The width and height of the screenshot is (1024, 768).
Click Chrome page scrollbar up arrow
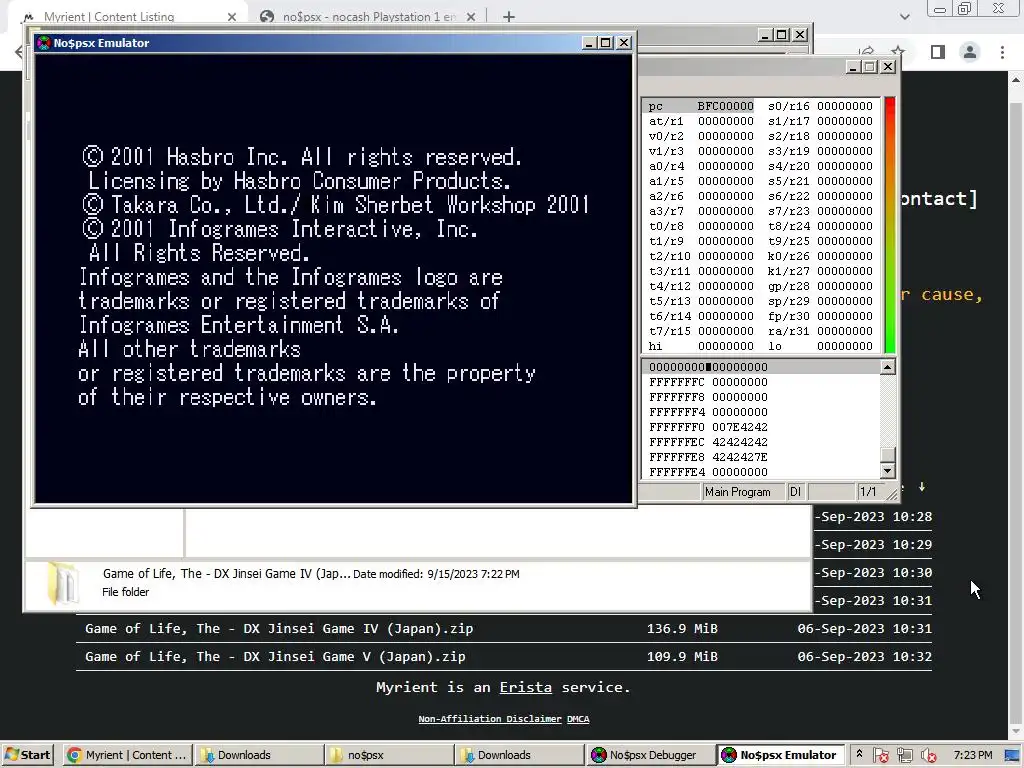[x=1016, y=80]
